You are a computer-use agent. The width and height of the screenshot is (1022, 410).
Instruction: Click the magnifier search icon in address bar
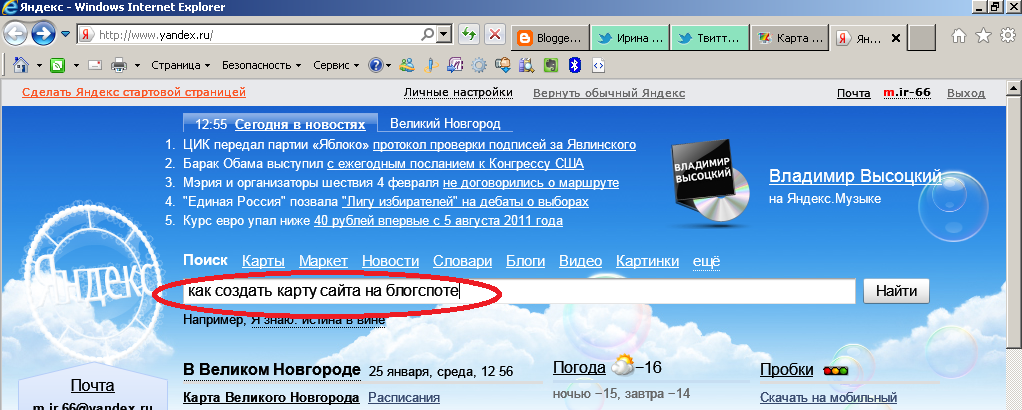click(x=428, y=35)
